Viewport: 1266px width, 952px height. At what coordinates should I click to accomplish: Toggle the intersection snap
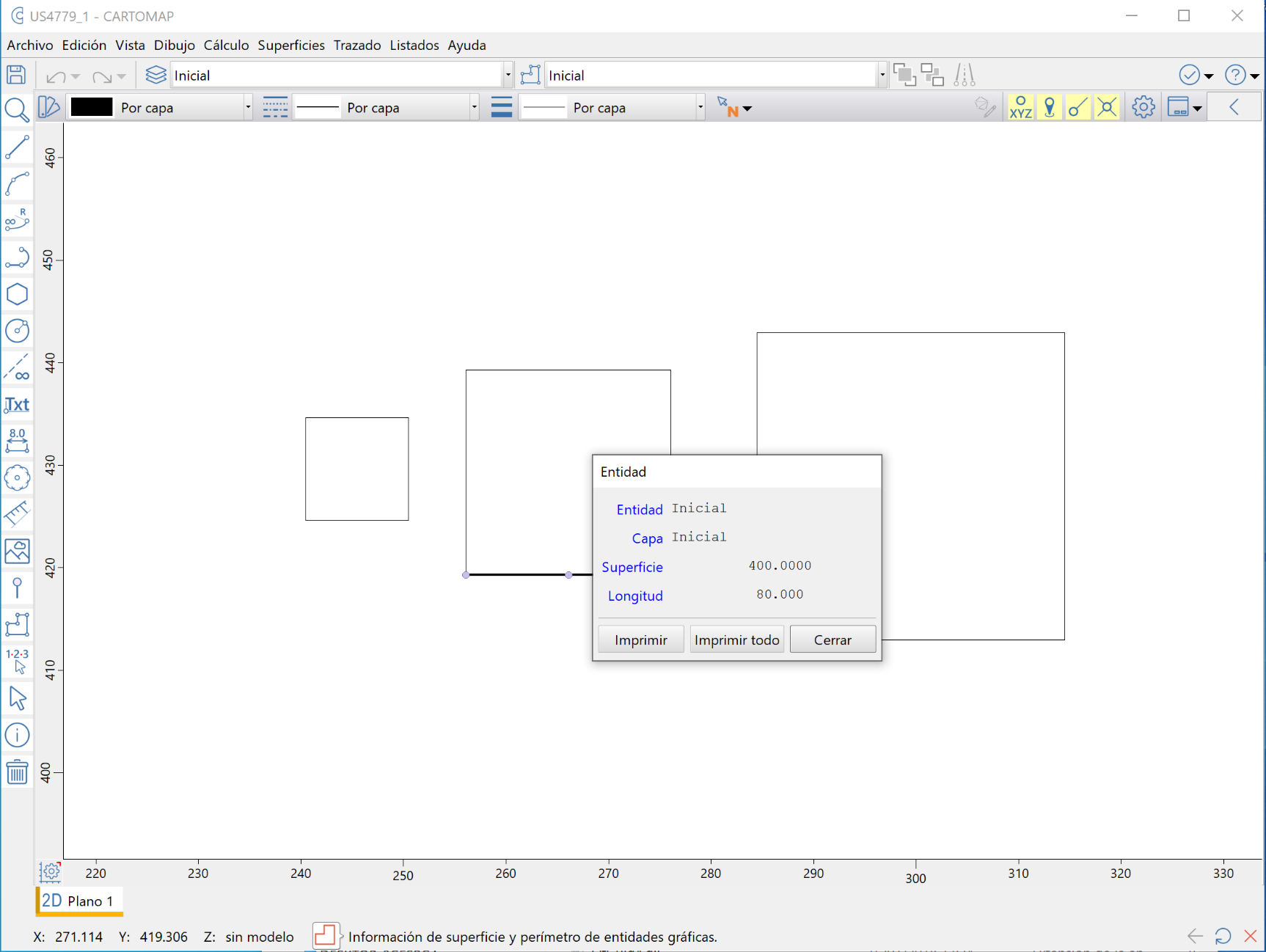pos(1107,107)
